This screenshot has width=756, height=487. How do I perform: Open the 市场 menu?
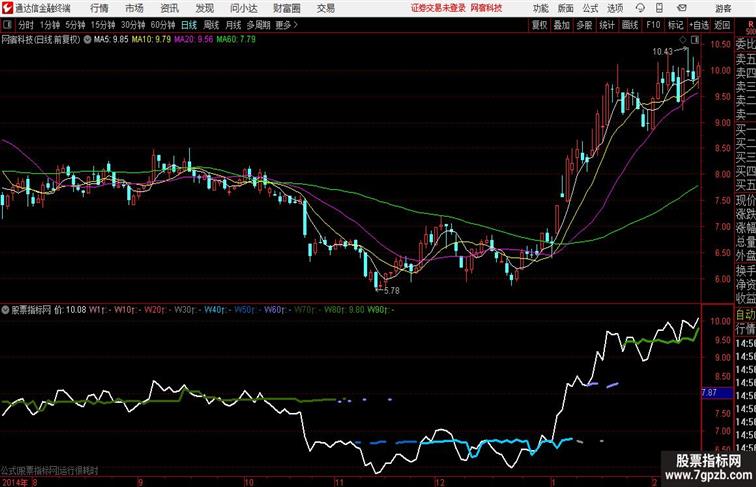tap(134, 8)
